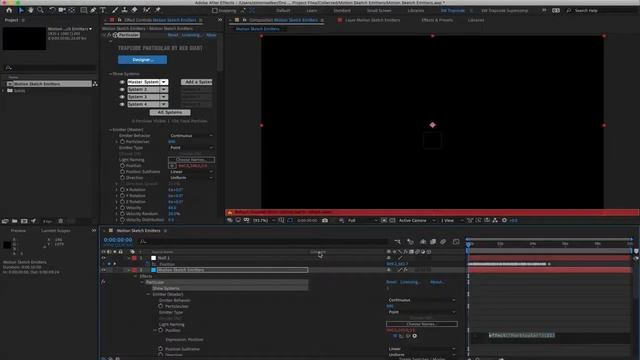Open Emitter Behavior dropdown in Effect Controls
640x360 pixels.
pyautogui.click(x=191, y=136)
